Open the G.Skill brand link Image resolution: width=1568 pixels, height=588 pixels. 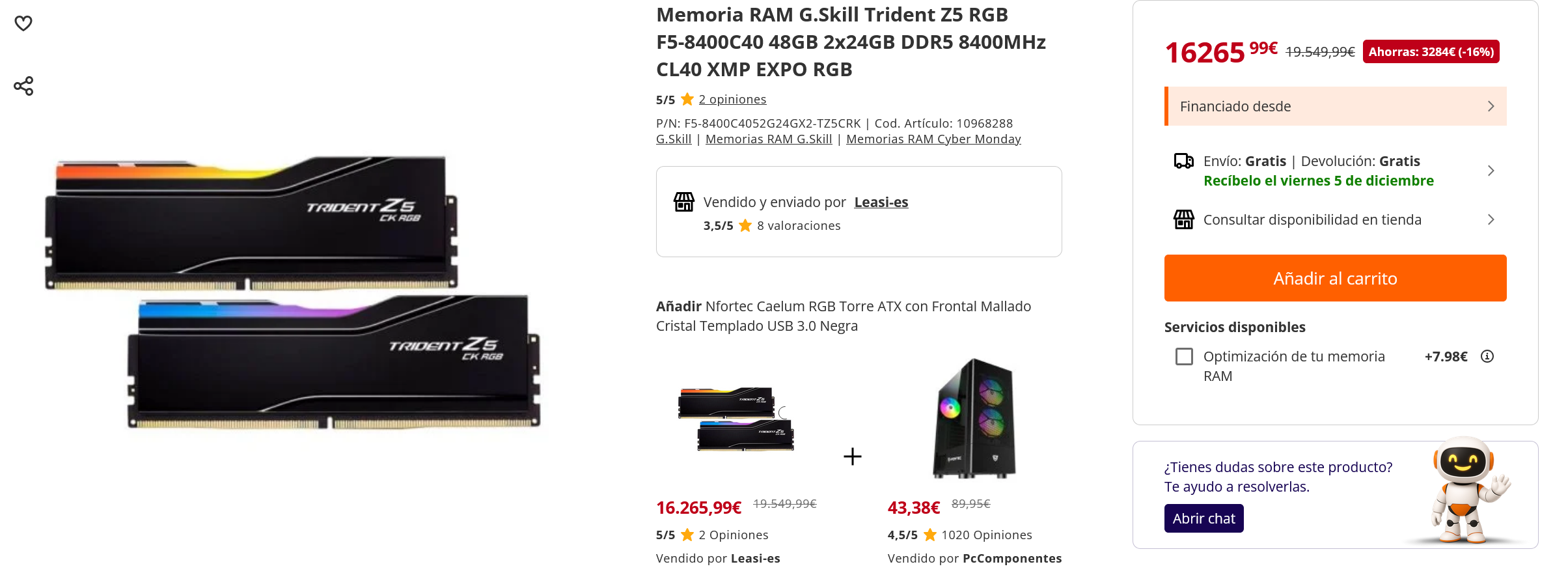[674, 139]
